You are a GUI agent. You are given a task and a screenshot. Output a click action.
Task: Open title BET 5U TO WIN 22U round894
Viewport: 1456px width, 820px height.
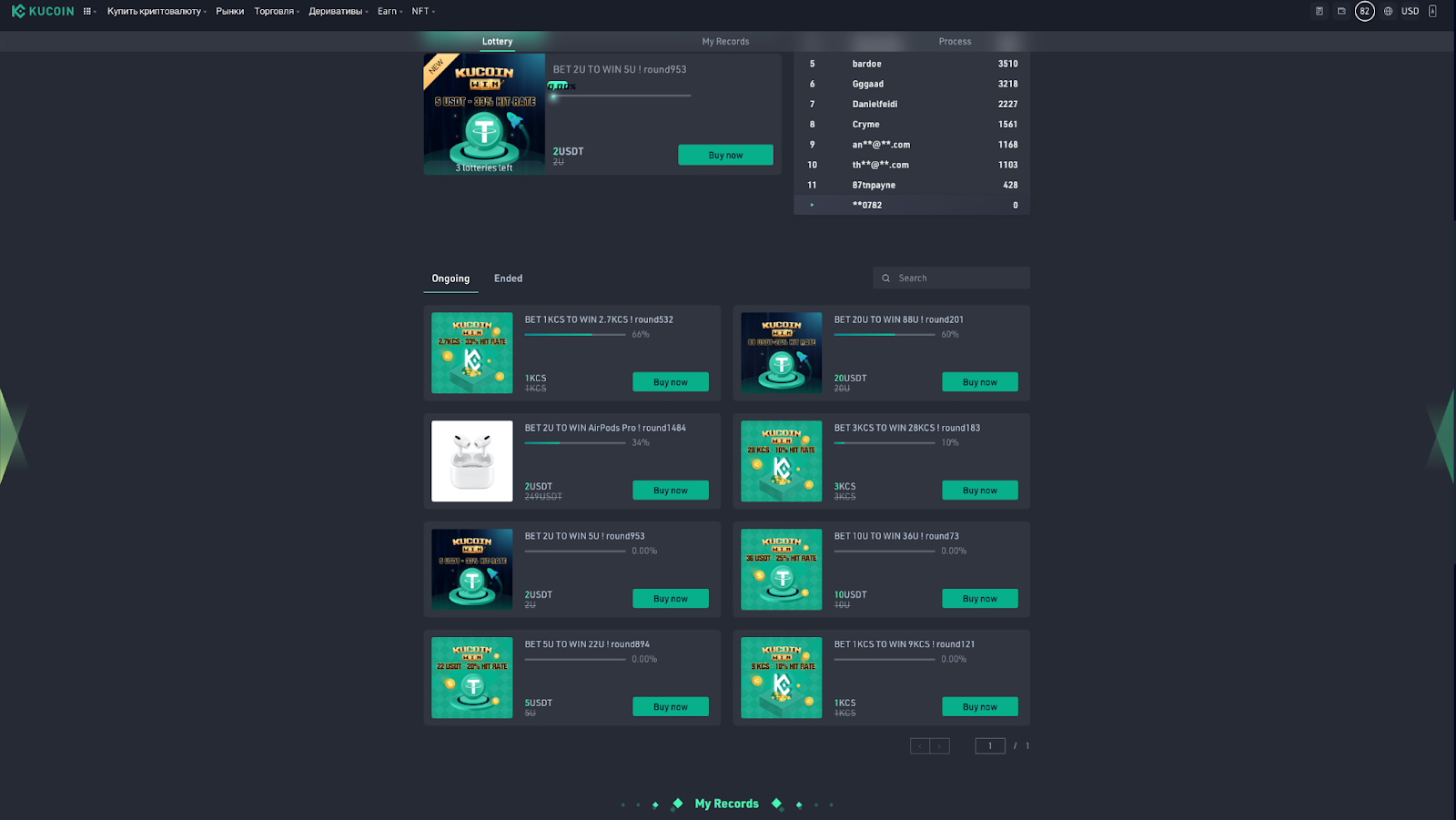[587, 644]
